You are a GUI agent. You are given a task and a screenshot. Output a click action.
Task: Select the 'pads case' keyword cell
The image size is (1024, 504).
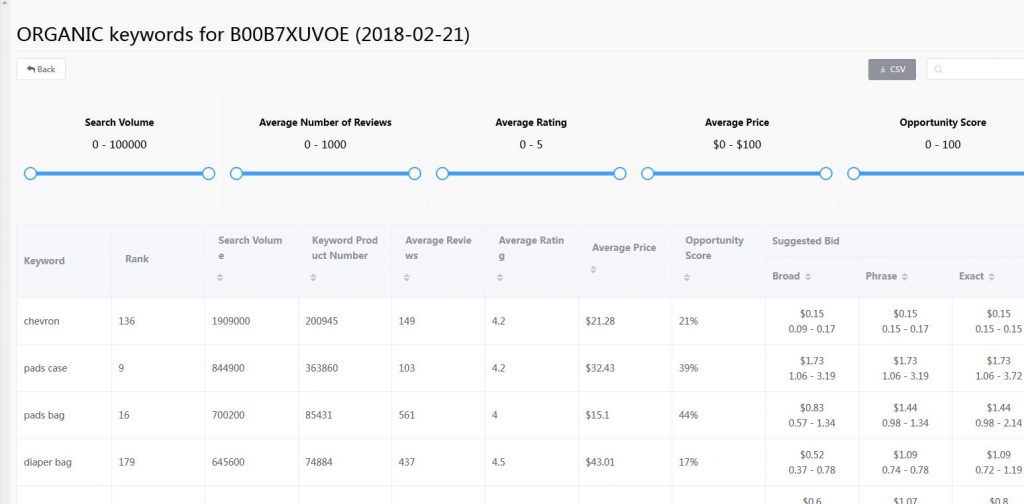46,368
